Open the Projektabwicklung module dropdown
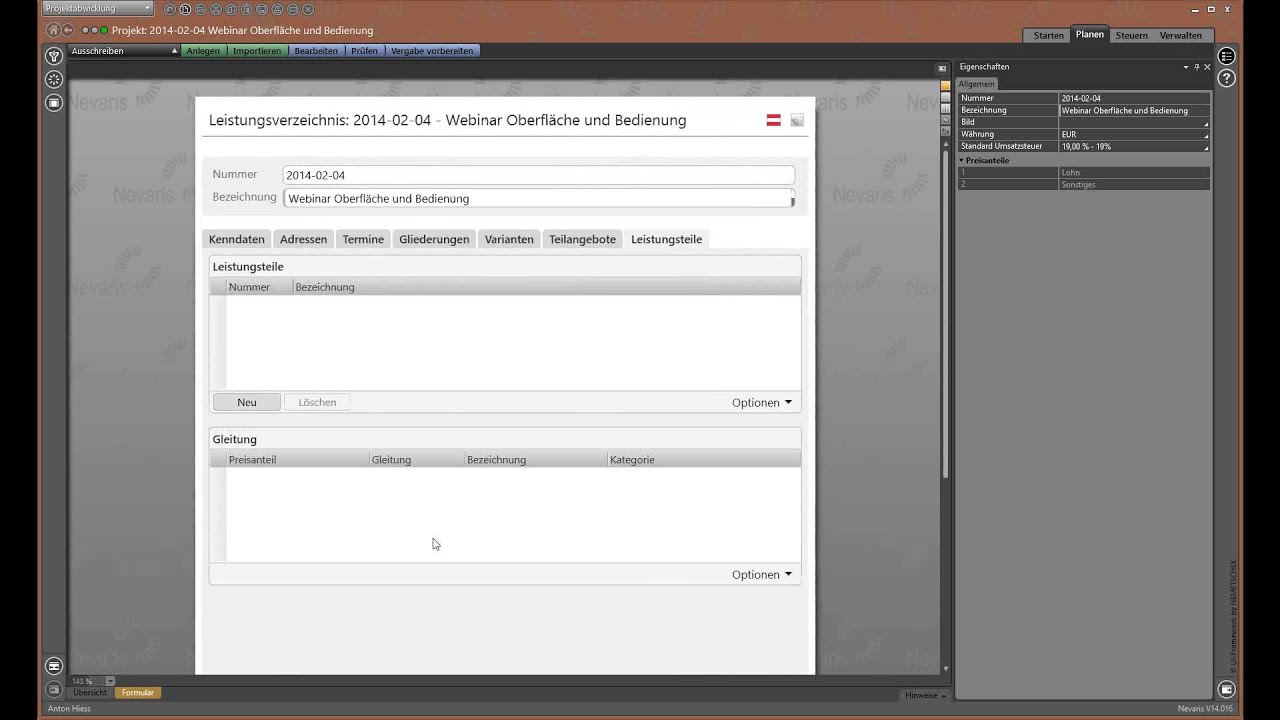The width and height of the screenshot is (1280, 720). 98,8
